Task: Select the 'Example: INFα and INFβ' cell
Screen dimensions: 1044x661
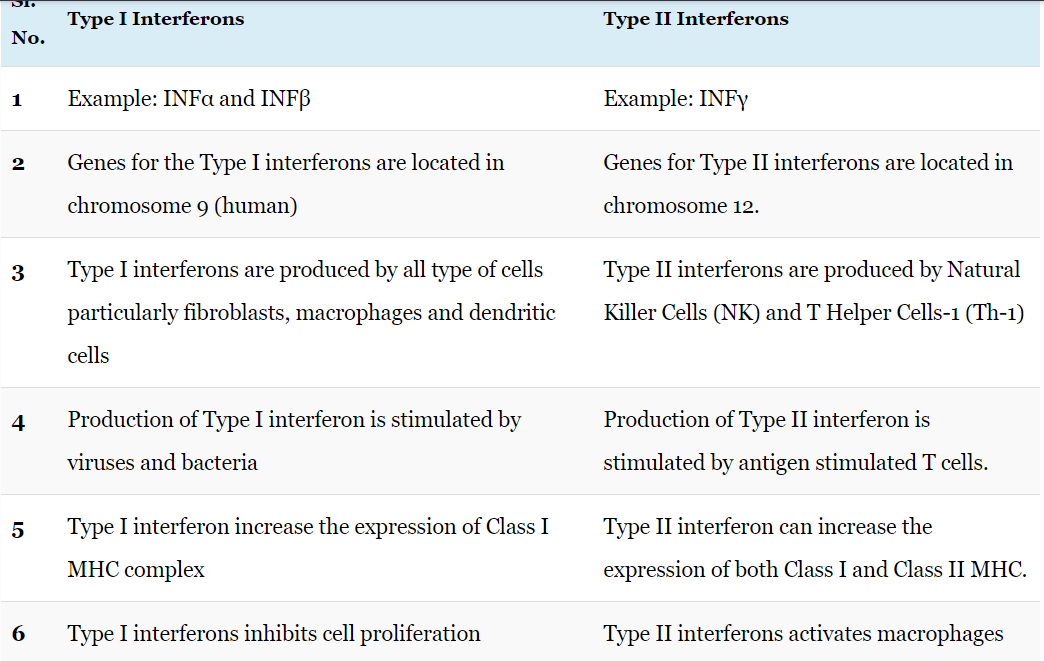Action: [189, 99]
